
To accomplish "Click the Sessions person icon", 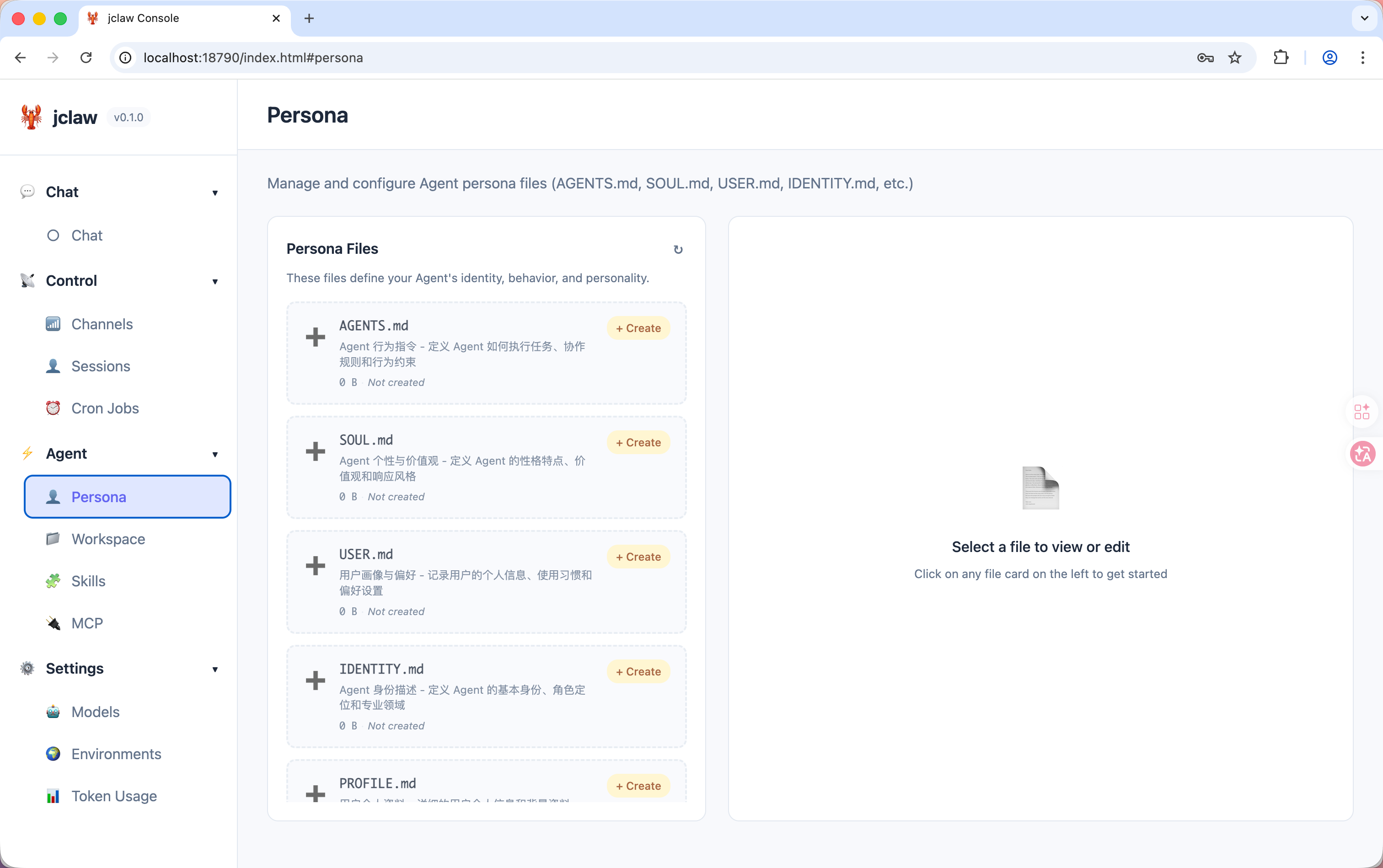I will coord(53,366).
